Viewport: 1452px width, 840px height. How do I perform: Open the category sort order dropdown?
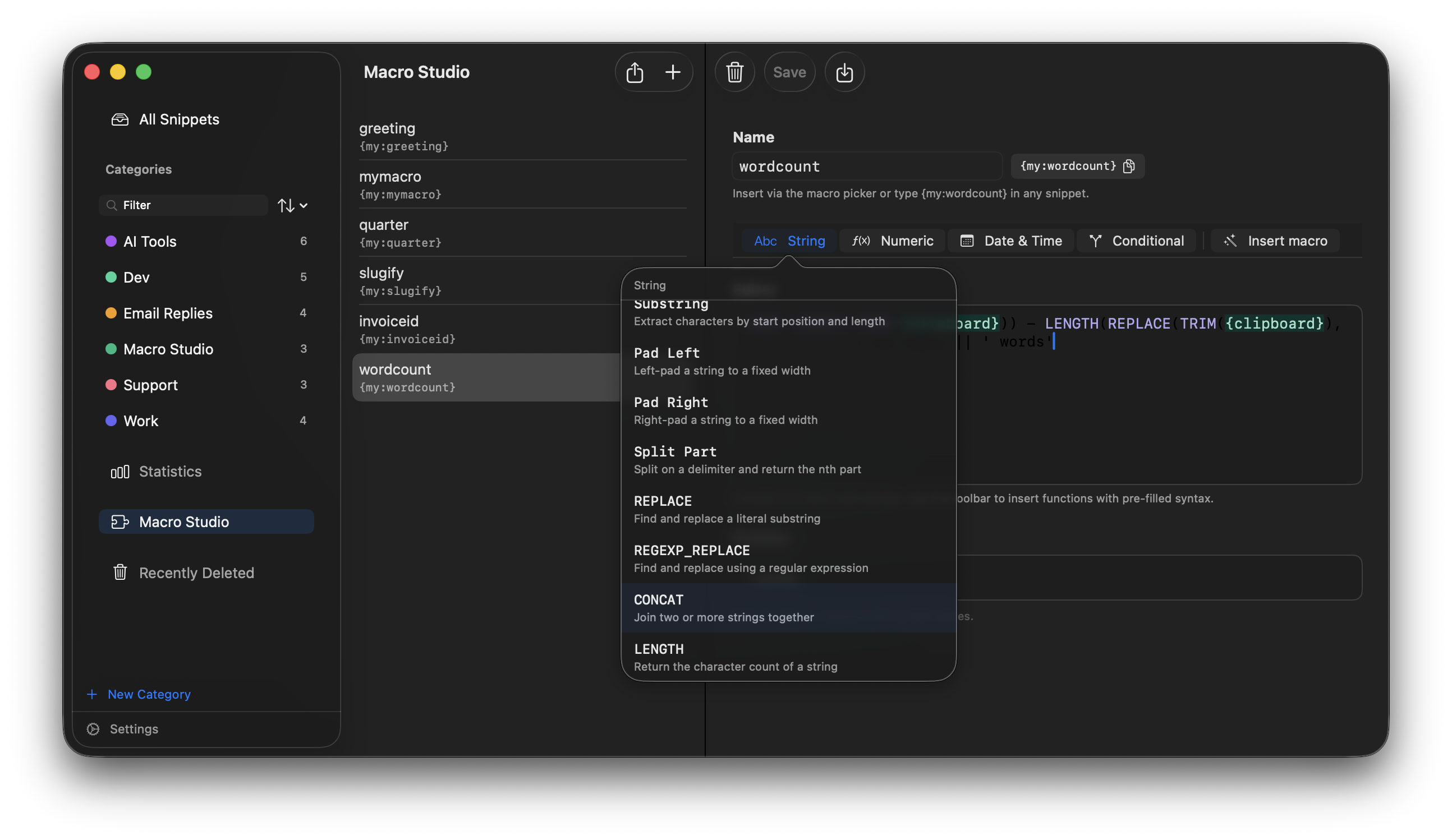click(292, 205)
